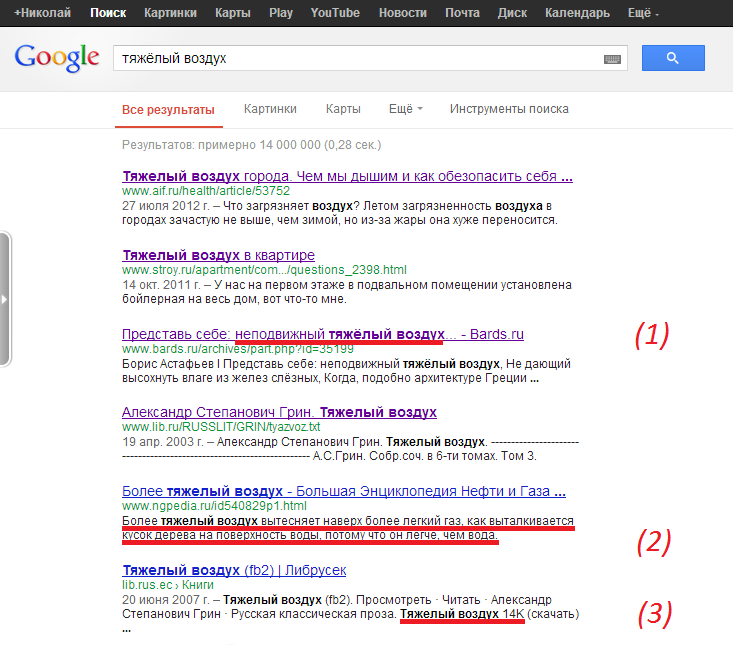Image resolution: width=733 pixels, height=645 pixels.
Task: Click lib.rus.ec › Книги breadcrumb
Action: (168, 585)
